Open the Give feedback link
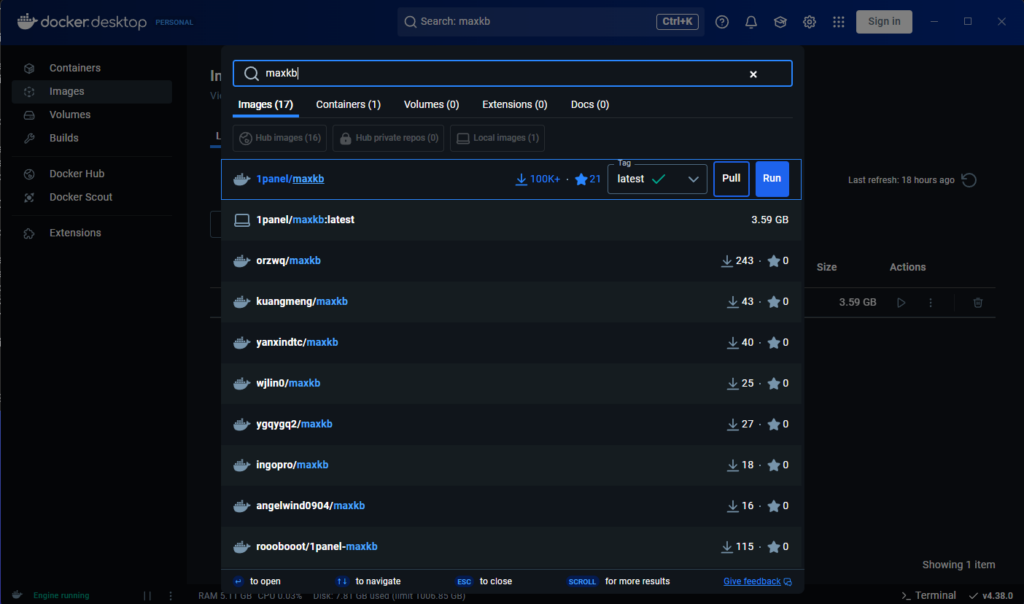Viewport: 1024px width, 604px height. [x=757, y=581]
